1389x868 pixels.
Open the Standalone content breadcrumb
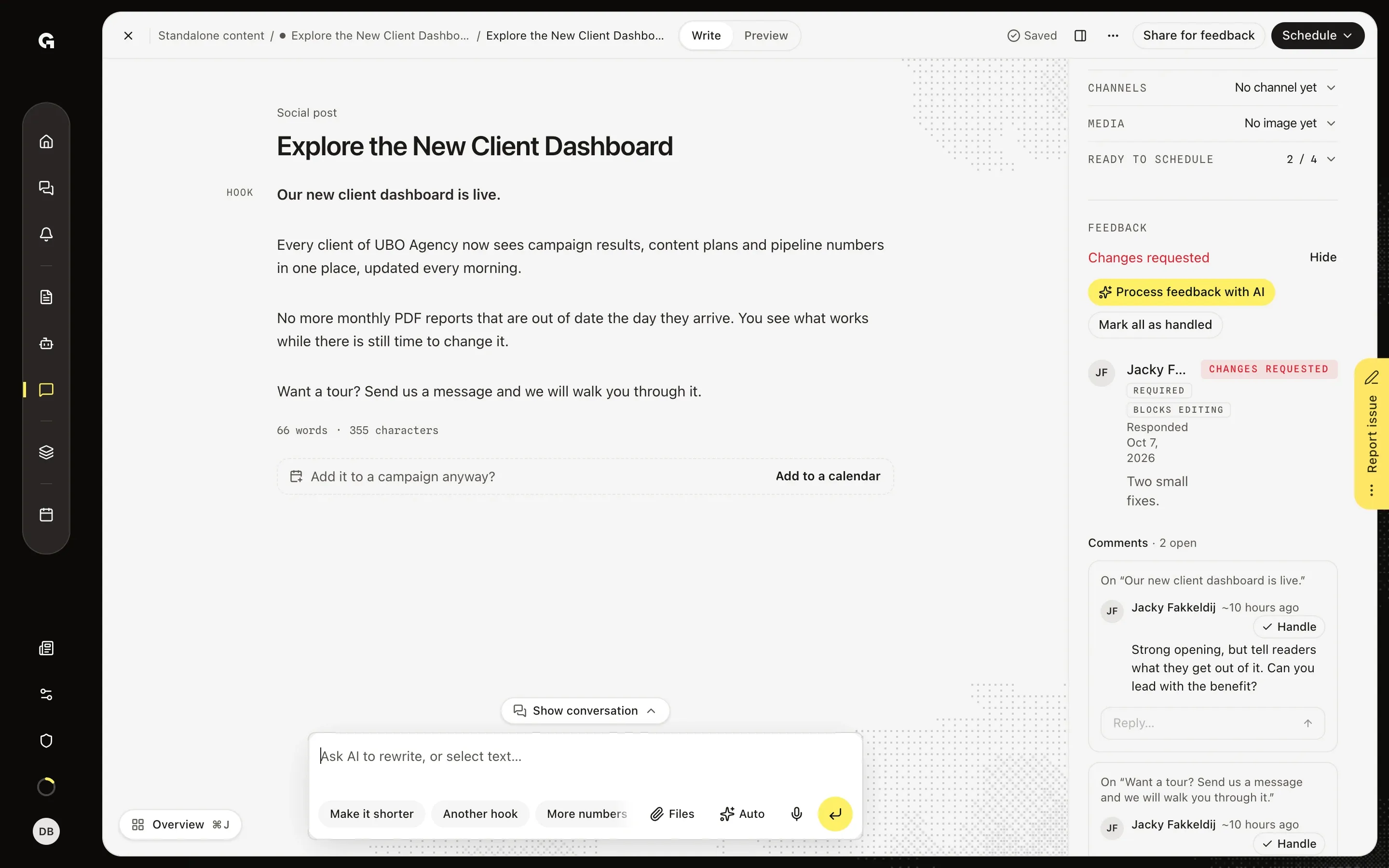tap(211, 36)
